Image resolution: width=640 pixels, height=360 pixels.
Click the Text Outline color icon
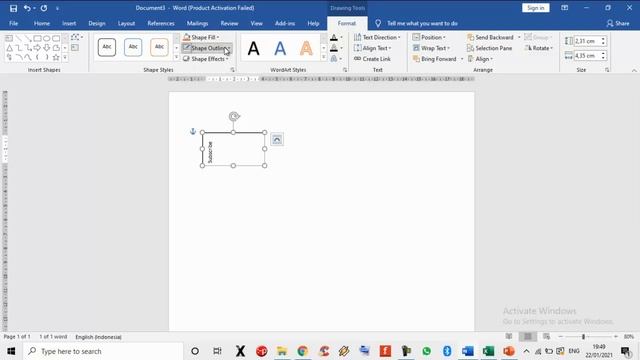[334, 48]
